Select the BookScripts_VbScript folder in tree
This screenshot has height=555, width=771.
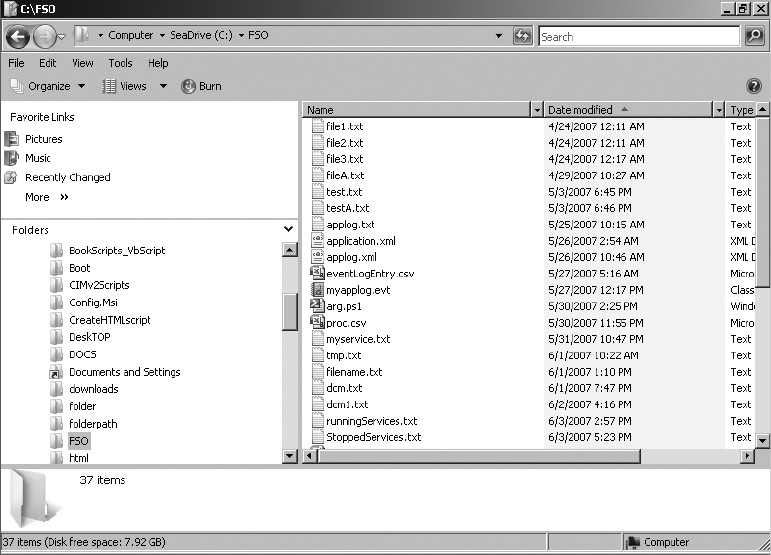[x=108, y=251]
